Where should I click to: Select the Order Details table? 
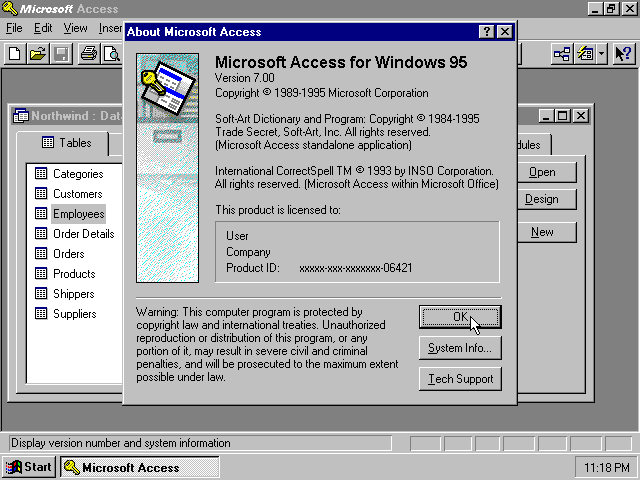point(83,234)
